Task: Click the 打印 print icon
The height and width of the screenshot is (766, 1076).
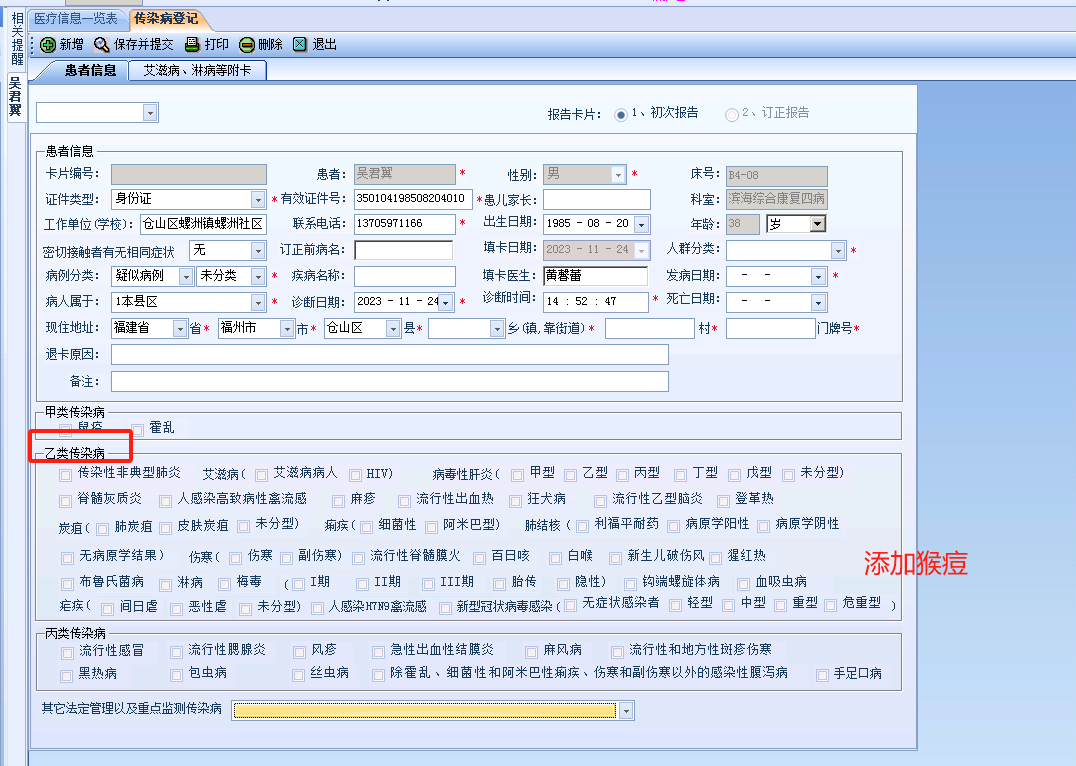Action: pyautogui.click(x=193, y=45)
